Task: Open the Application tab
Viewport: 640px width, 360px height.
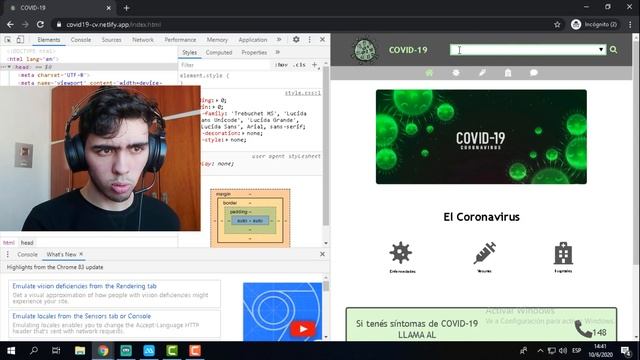Action: coord(253,40)
